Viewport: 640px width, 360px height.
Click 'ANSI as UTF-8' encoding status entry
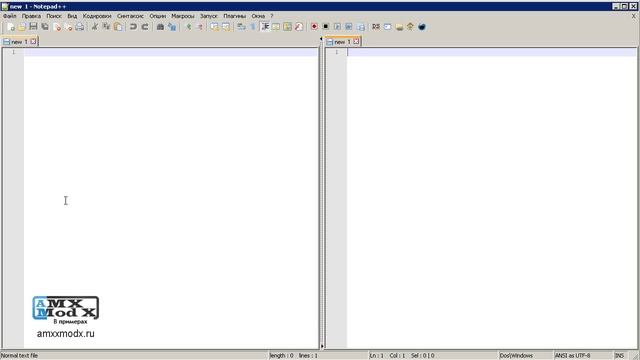coord(572,356)
